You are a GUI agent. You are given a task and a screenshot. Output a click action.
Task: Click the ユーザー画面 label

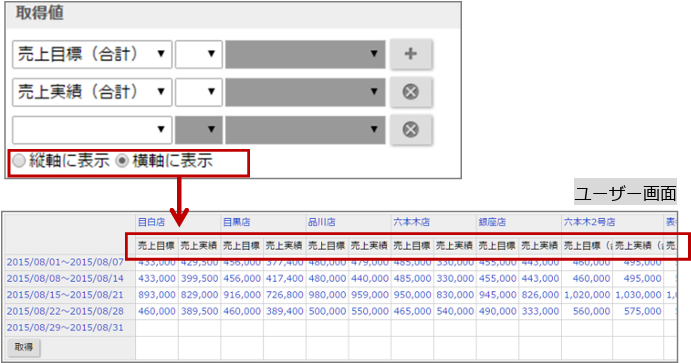625,192
